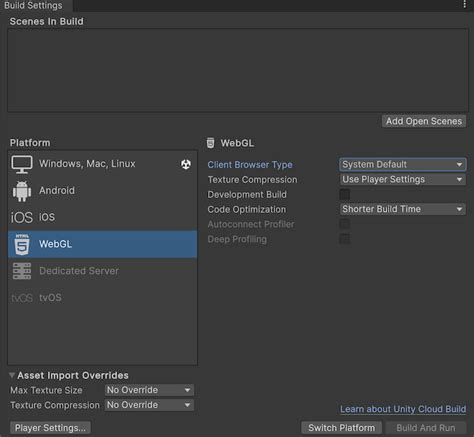
Task: Open the Code Optimization dropdown
Action: coord(403,209)
